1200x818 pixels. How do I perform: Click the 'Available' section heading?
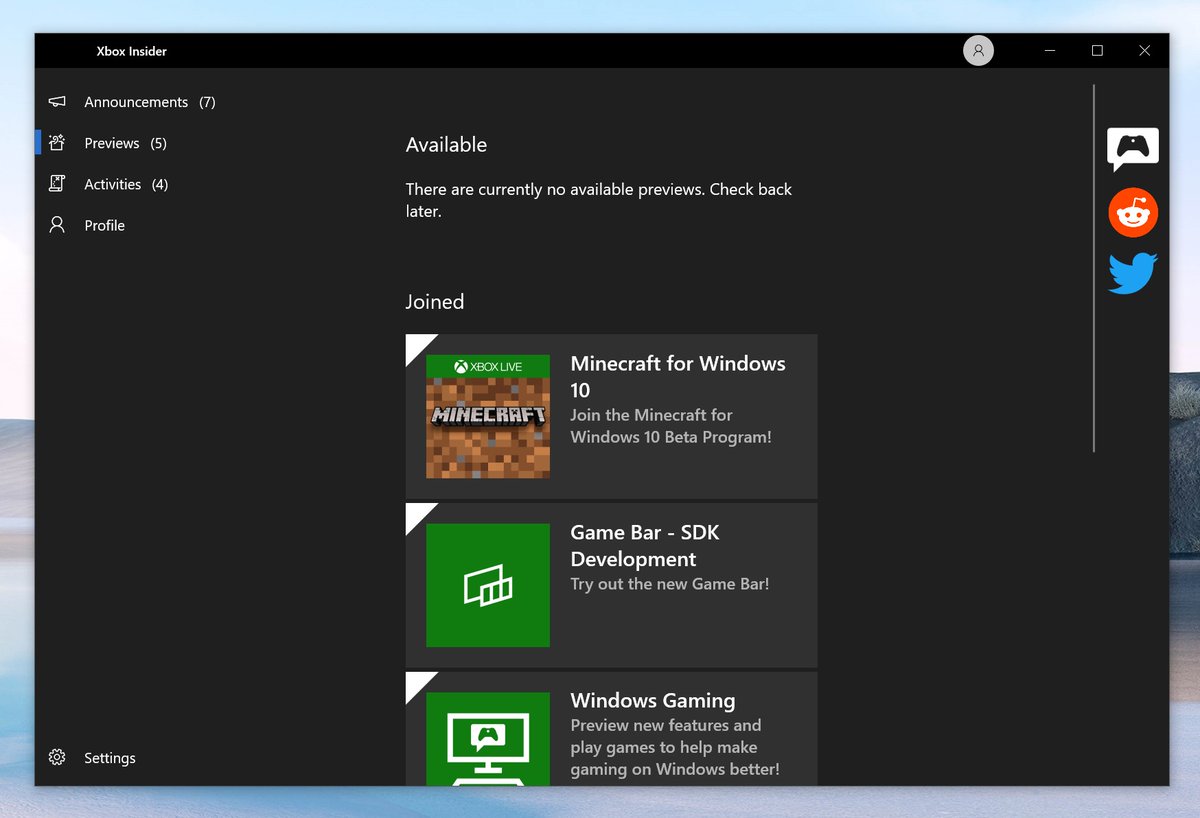pos(446,145)
